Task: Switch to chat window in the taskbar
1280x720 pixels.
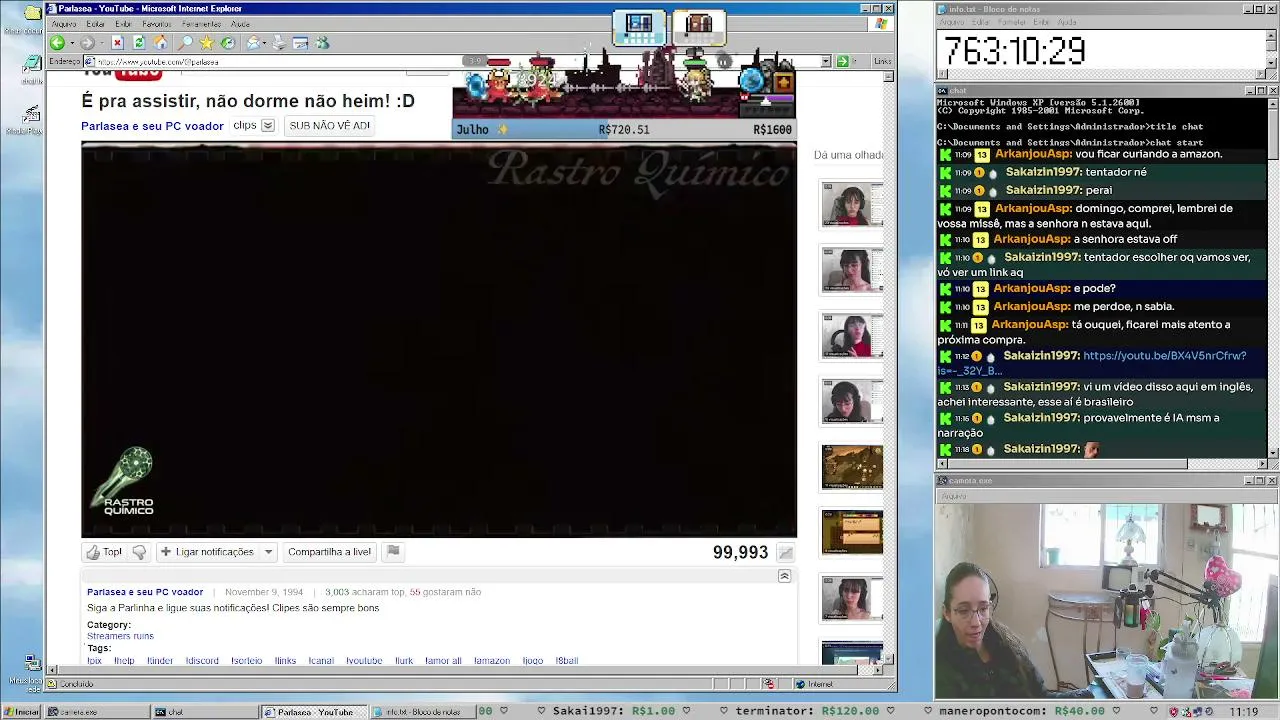Action: point(203,712)
